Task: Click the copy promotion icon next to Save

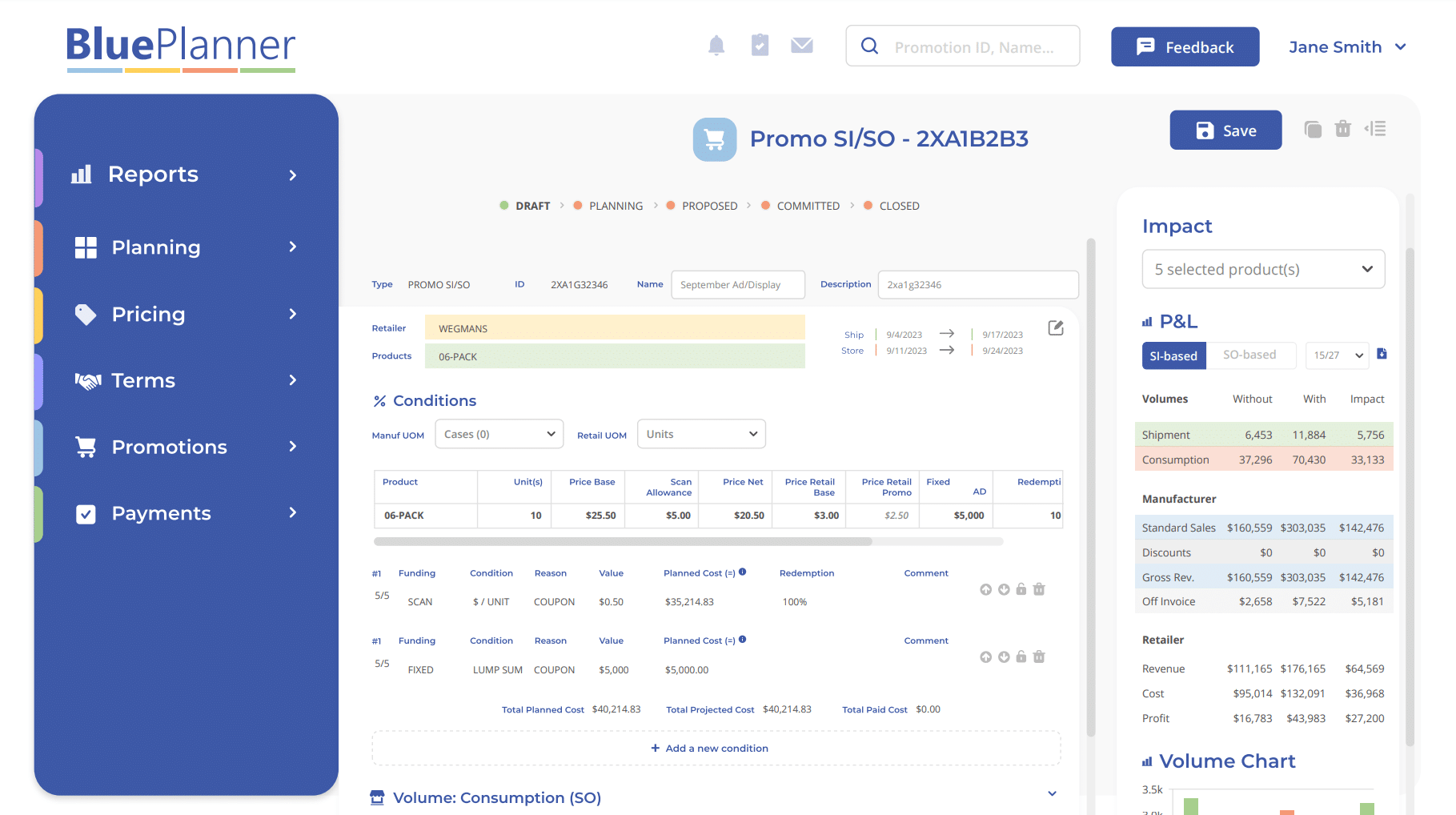Action: coord(1313,129)
